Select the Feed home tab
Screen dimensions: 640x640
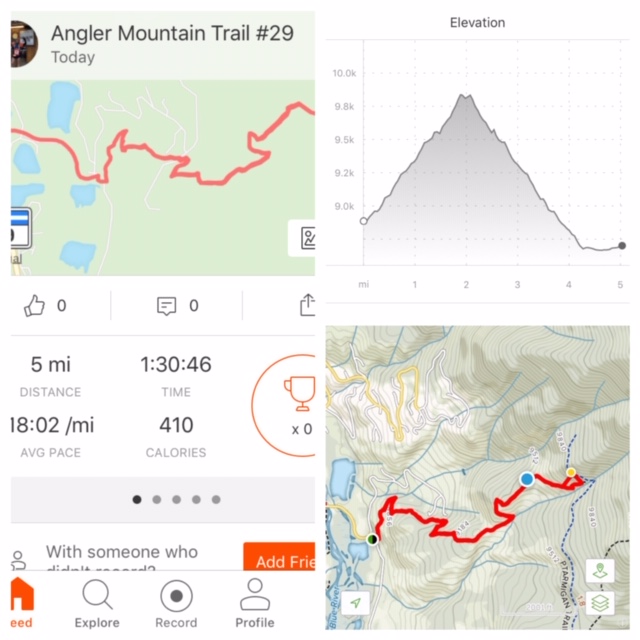click(22, 605)
